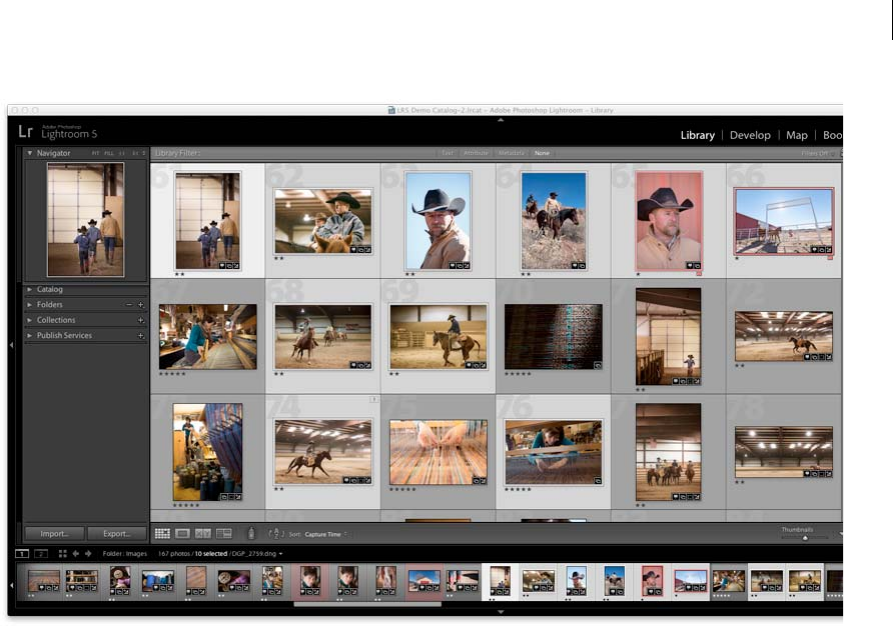Viewport: 893px width, 626px height.
Task: Click the Import button
Action: click(x=55, y=534)
